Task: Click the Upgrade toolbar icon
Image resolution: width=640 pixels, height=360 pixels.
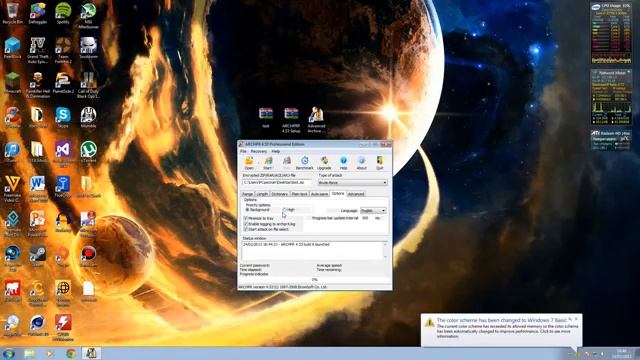Action: [324, 162]
